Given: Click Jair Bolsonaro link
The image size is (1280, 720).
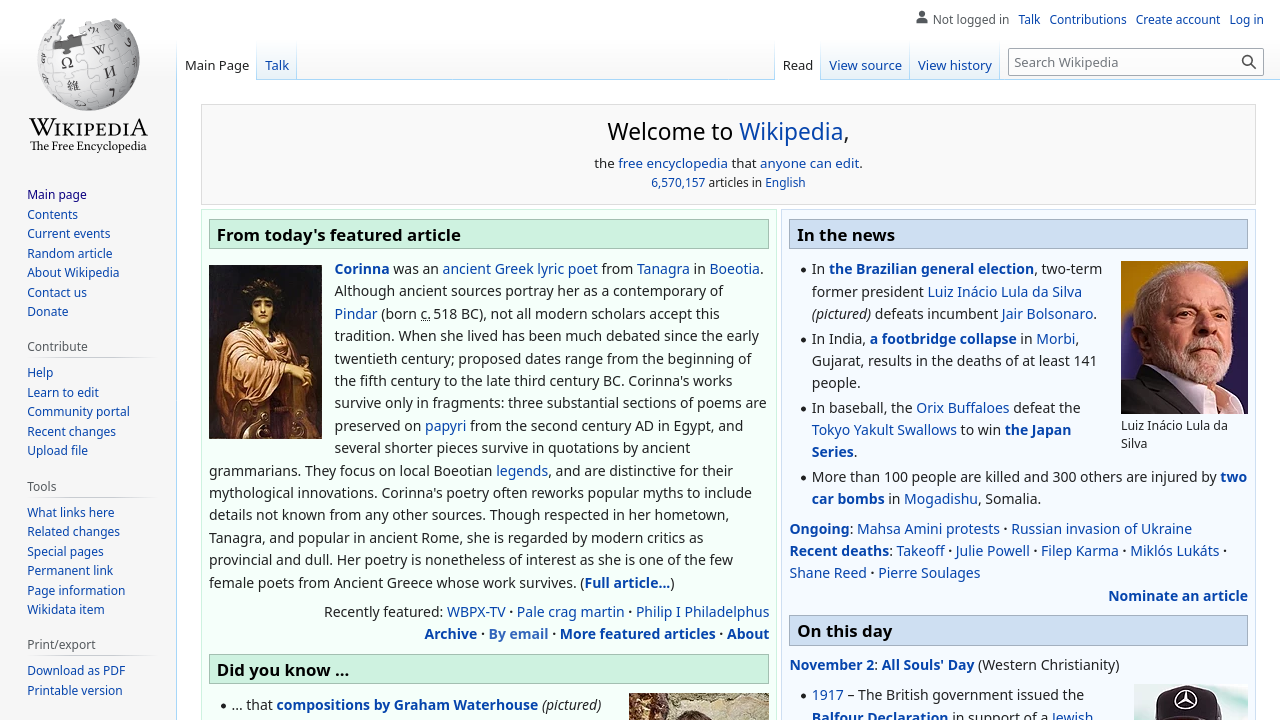Looking at the screenshot, I should [1047, 313].
